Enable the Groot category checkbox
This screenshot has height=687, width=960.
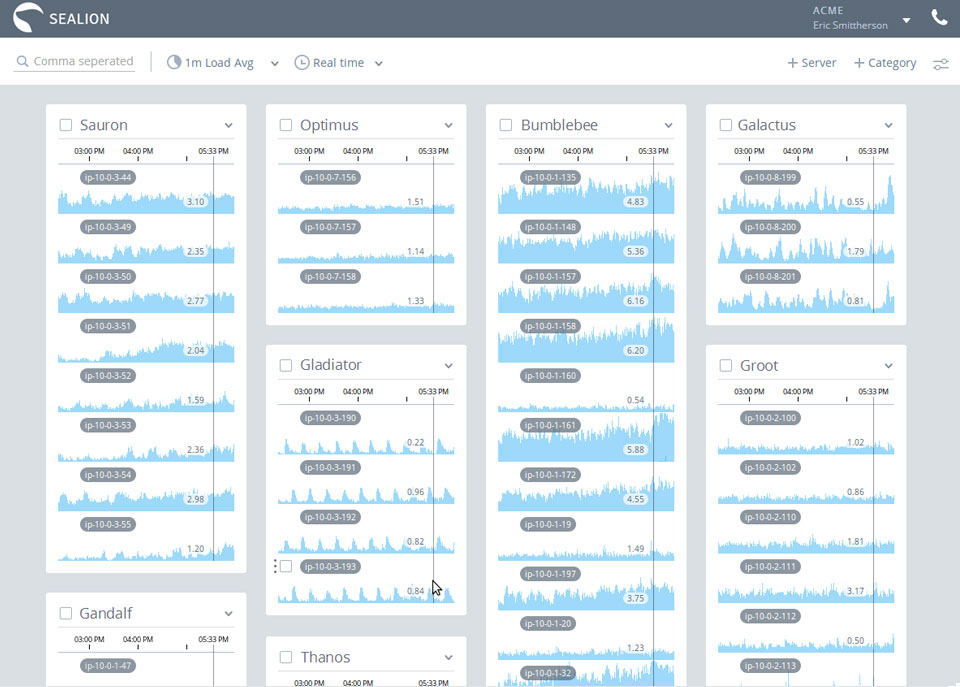coord(726,365)
